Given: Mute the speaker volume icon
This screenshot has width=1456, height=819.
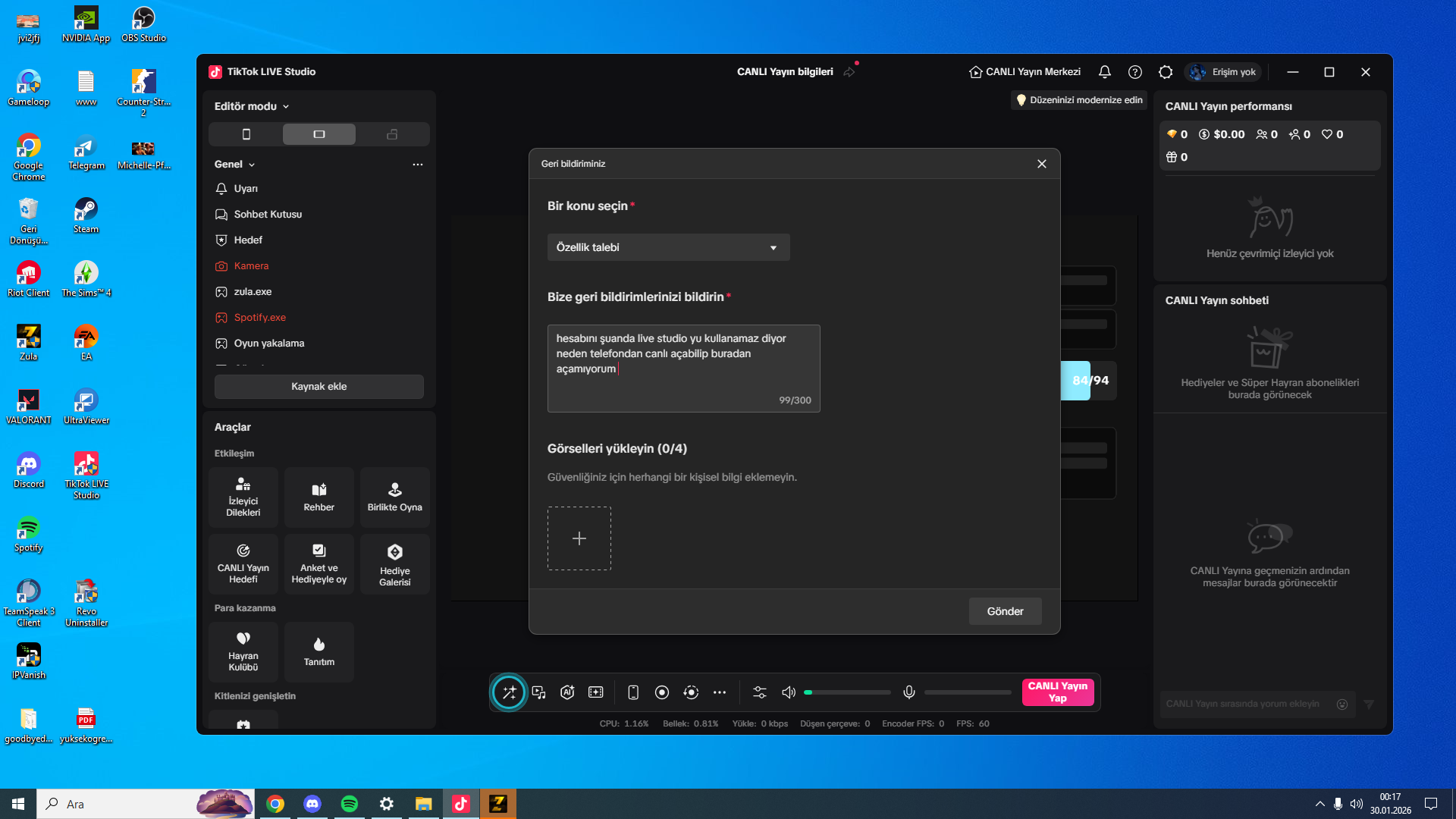Looking at the screenshot, I should pos(789,692).
